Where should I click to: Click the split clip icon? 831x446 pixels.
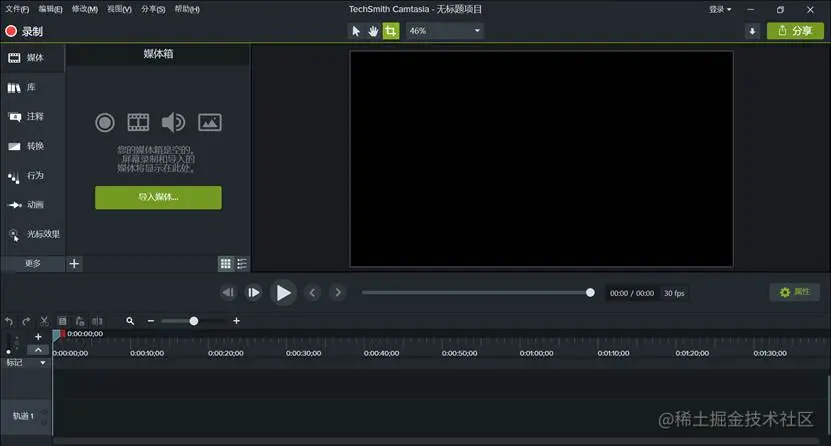pos(98,321)
